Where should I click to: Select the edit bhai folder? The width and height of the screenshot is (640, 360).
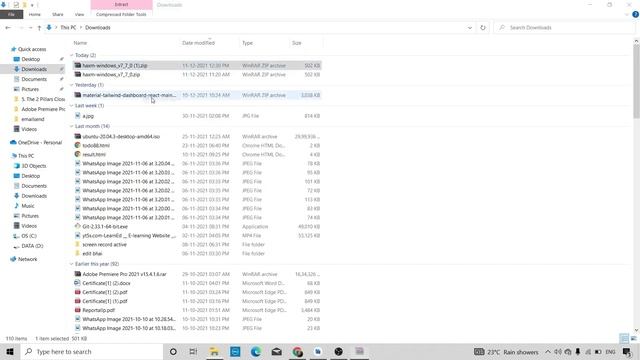(x=197, y=253)
